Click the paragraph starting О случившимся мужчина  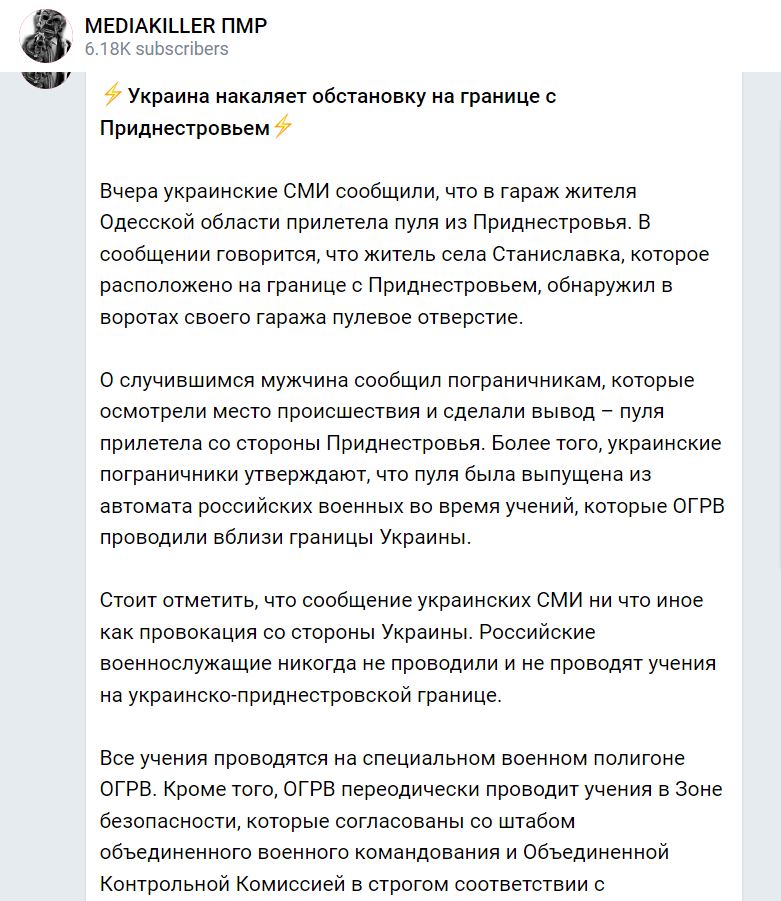pyautogui.click(x=412, y=459)
